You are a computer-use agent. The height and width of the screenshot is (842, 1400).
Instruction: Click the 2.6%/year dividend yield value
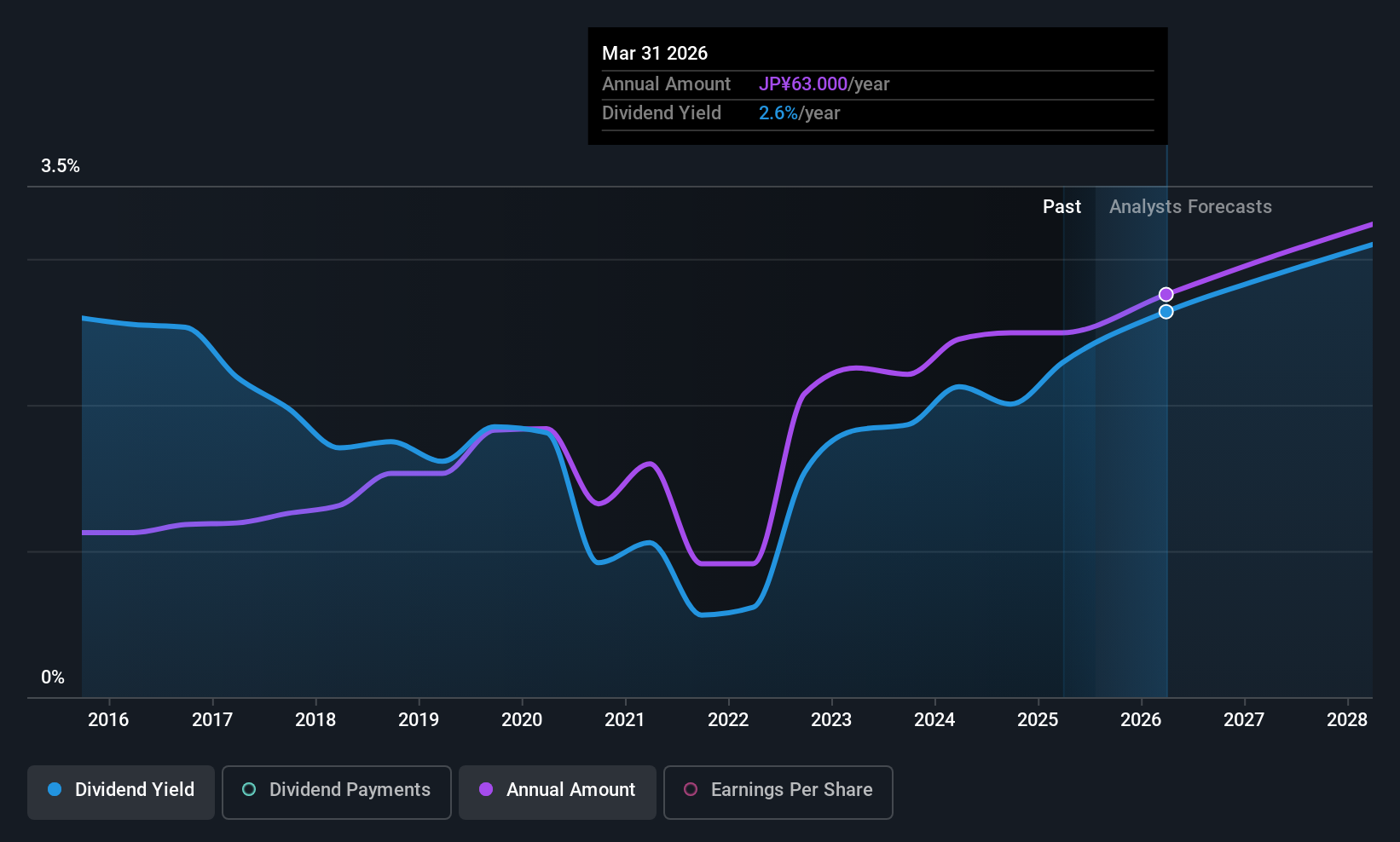[x=799, y=112]
